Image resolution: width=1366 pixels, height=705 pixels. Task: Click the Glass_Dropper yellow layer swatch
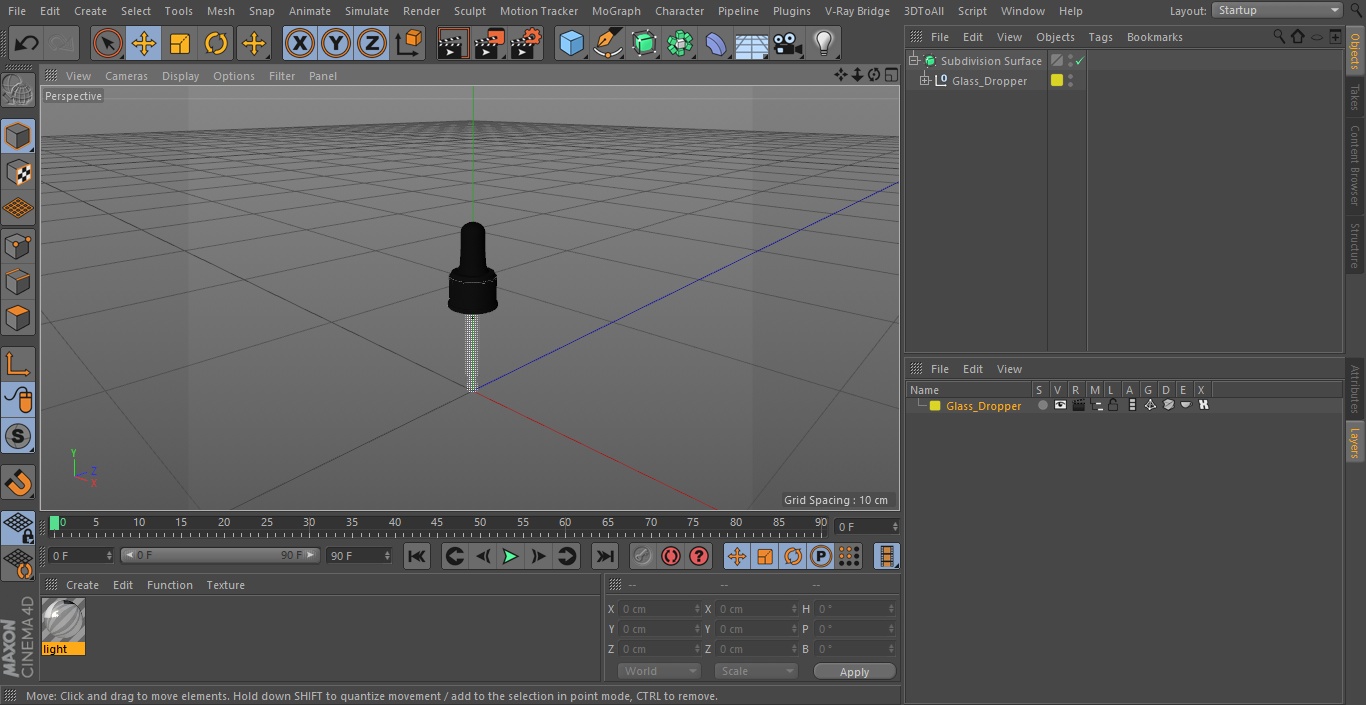pos(935,406)
